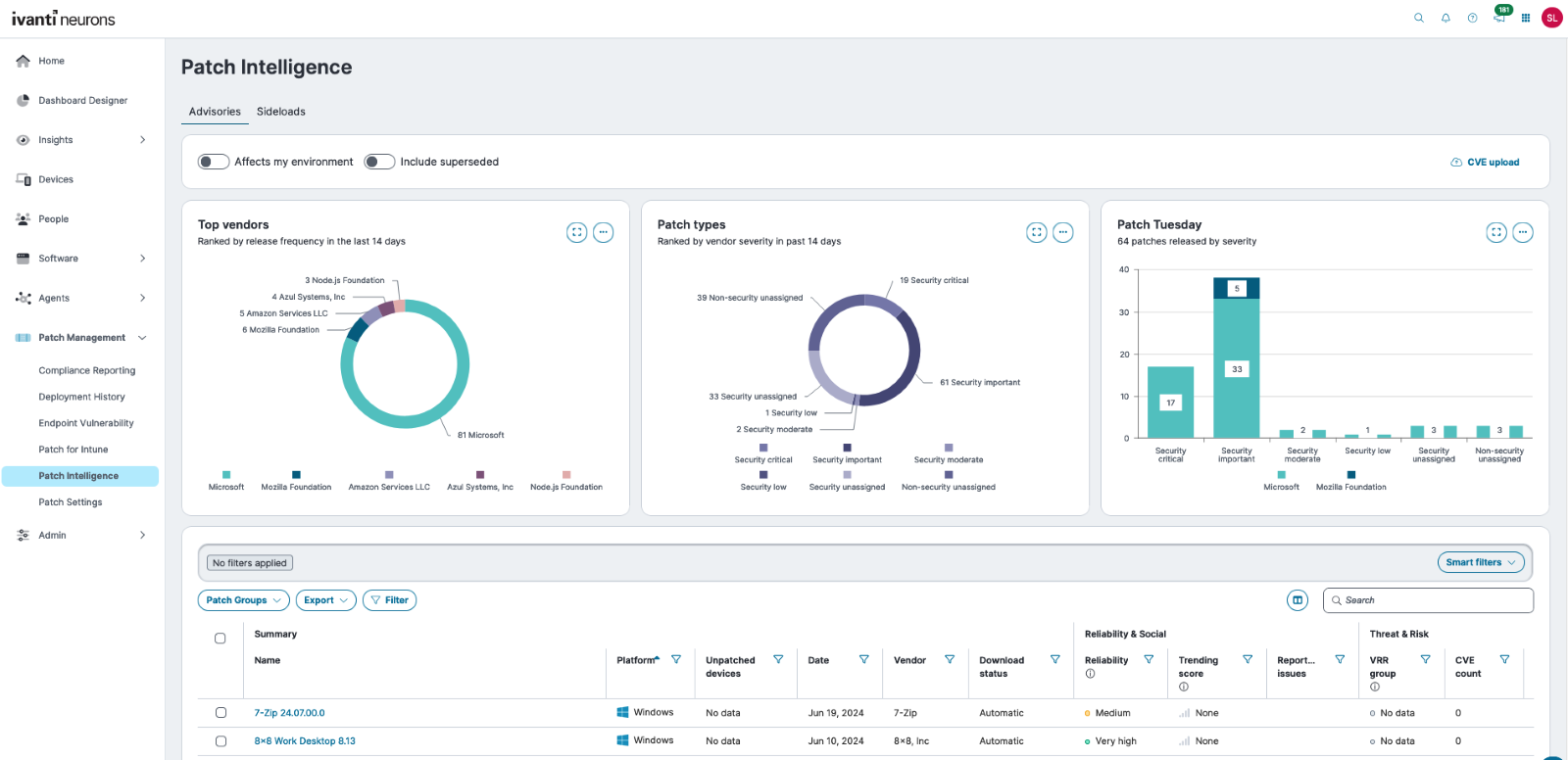This screenshot has height=760, width=1568.
Task: Expand the Smart filters dropdown
Action: tap(1481, 562)
